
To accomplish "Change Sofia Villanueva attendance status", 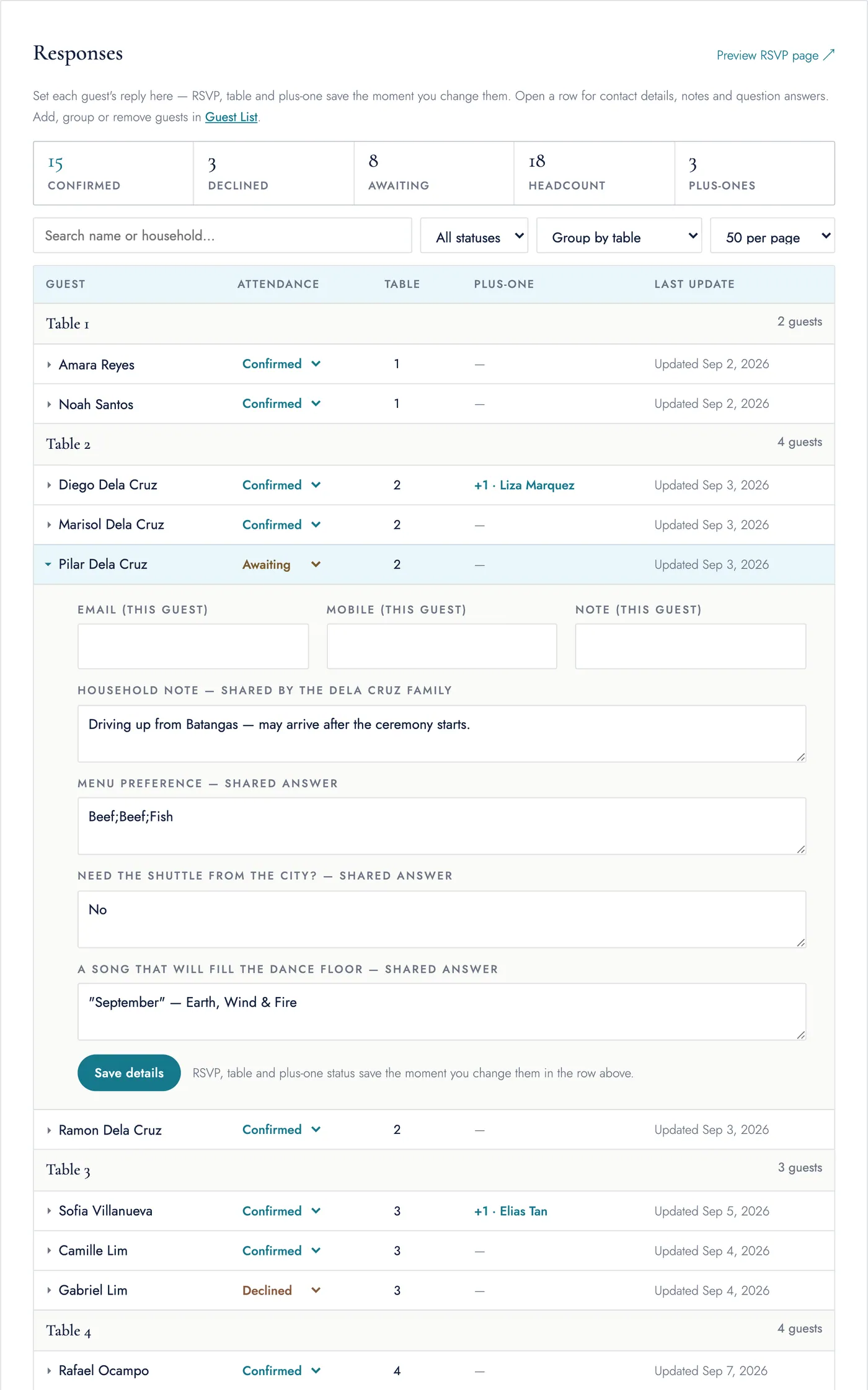I will pos(281,1211).
